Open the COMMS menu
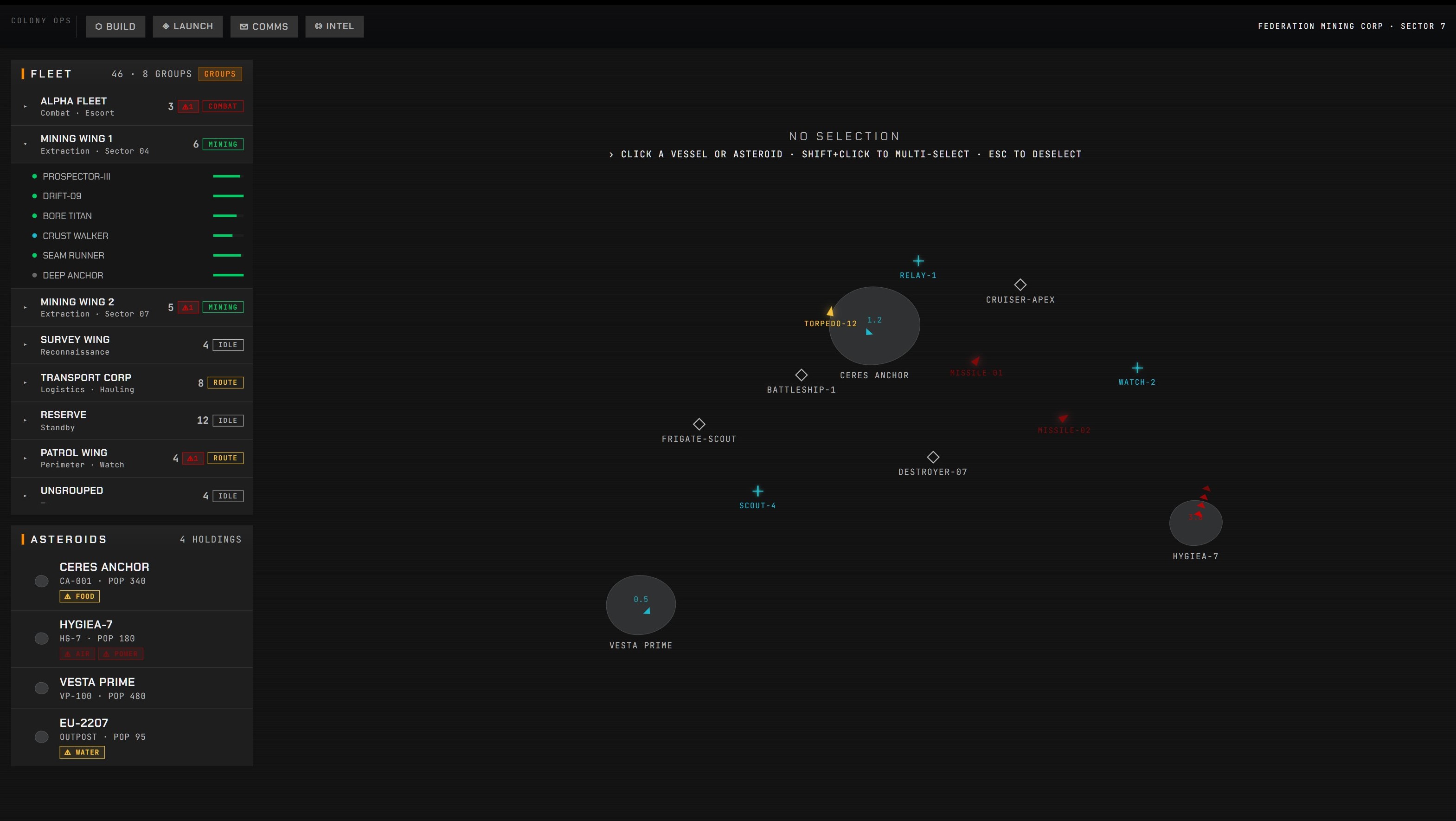 pyautogui.click(x=264, y=26)
